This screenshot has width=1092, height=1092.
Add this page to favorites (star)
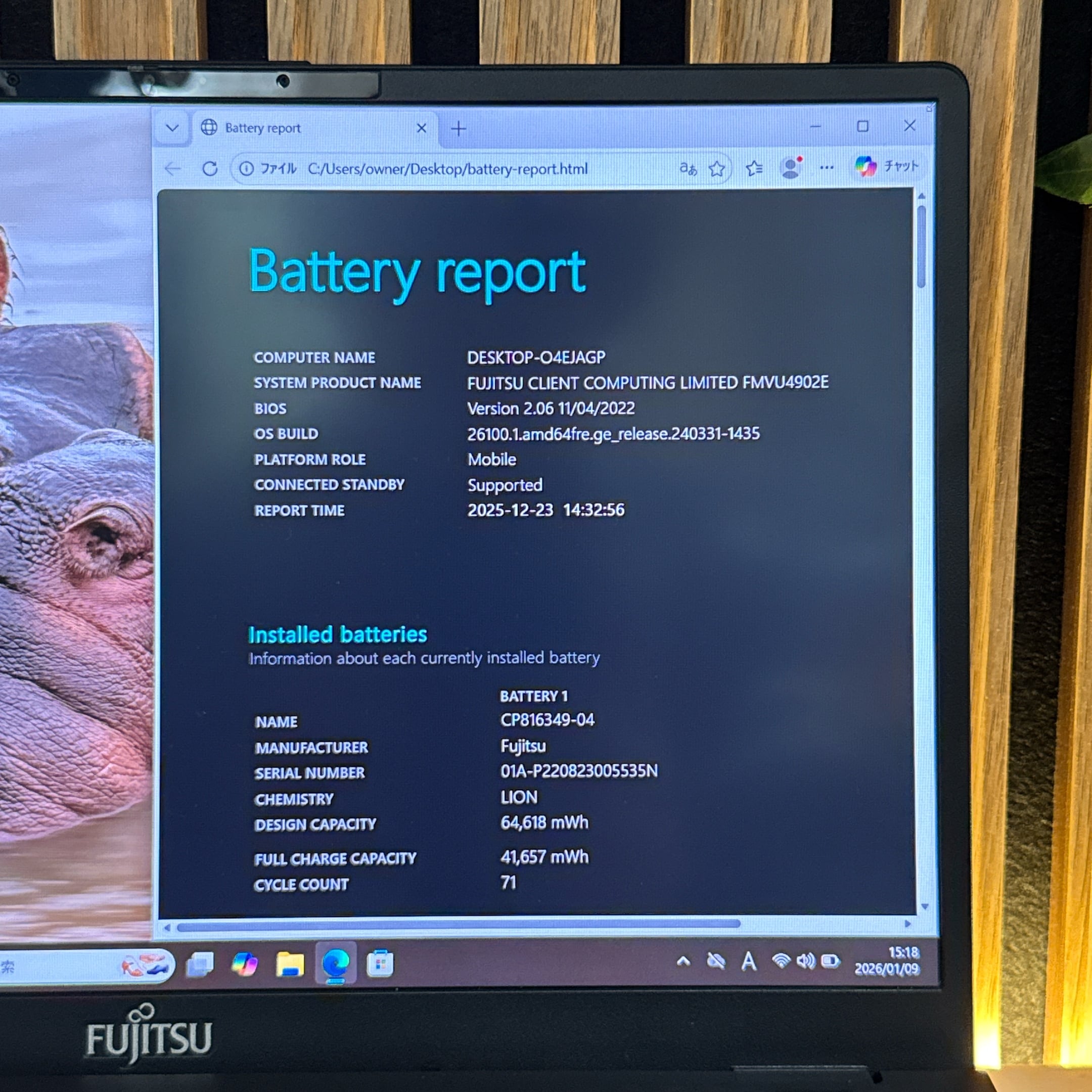[x=717, y=168]
